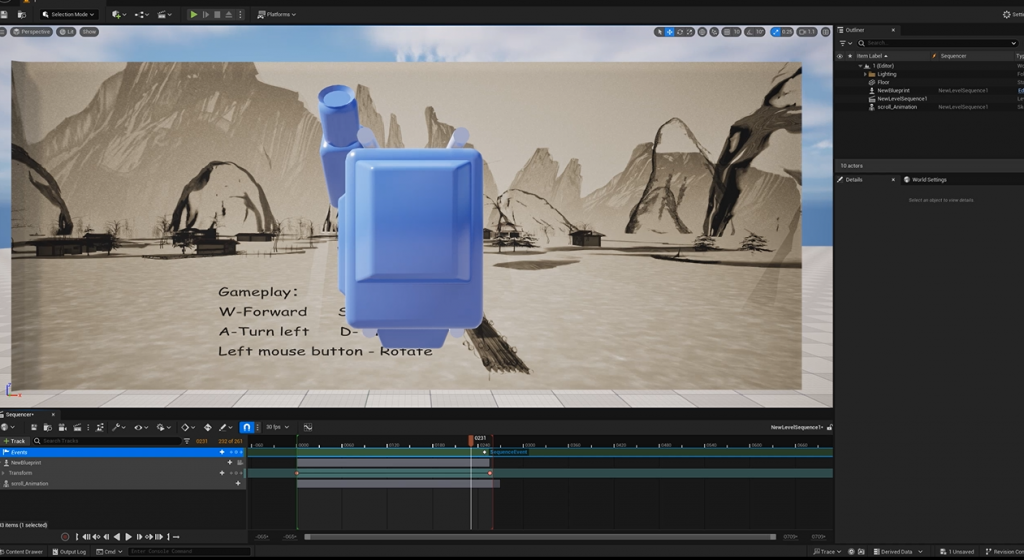Open the Outliner filter dropdown
This screenshot has height=560, width=1024.
click(845, 43)
